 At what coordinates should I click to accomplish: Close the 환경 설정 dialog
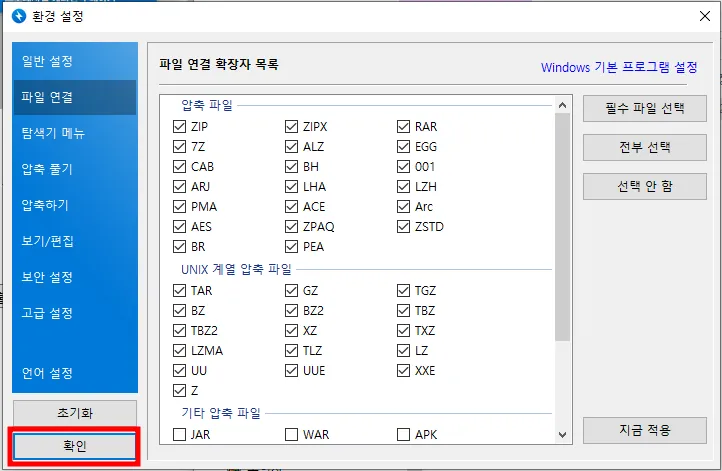[705, 16]
